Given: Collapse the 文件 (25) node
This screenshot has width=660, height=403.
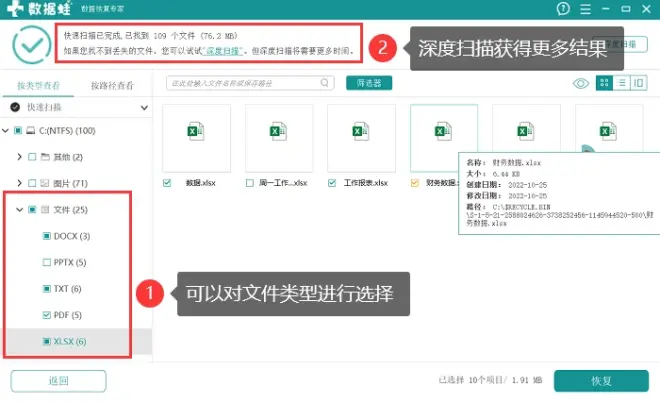Looking at the screenshot, I should [x=19, y=209].
